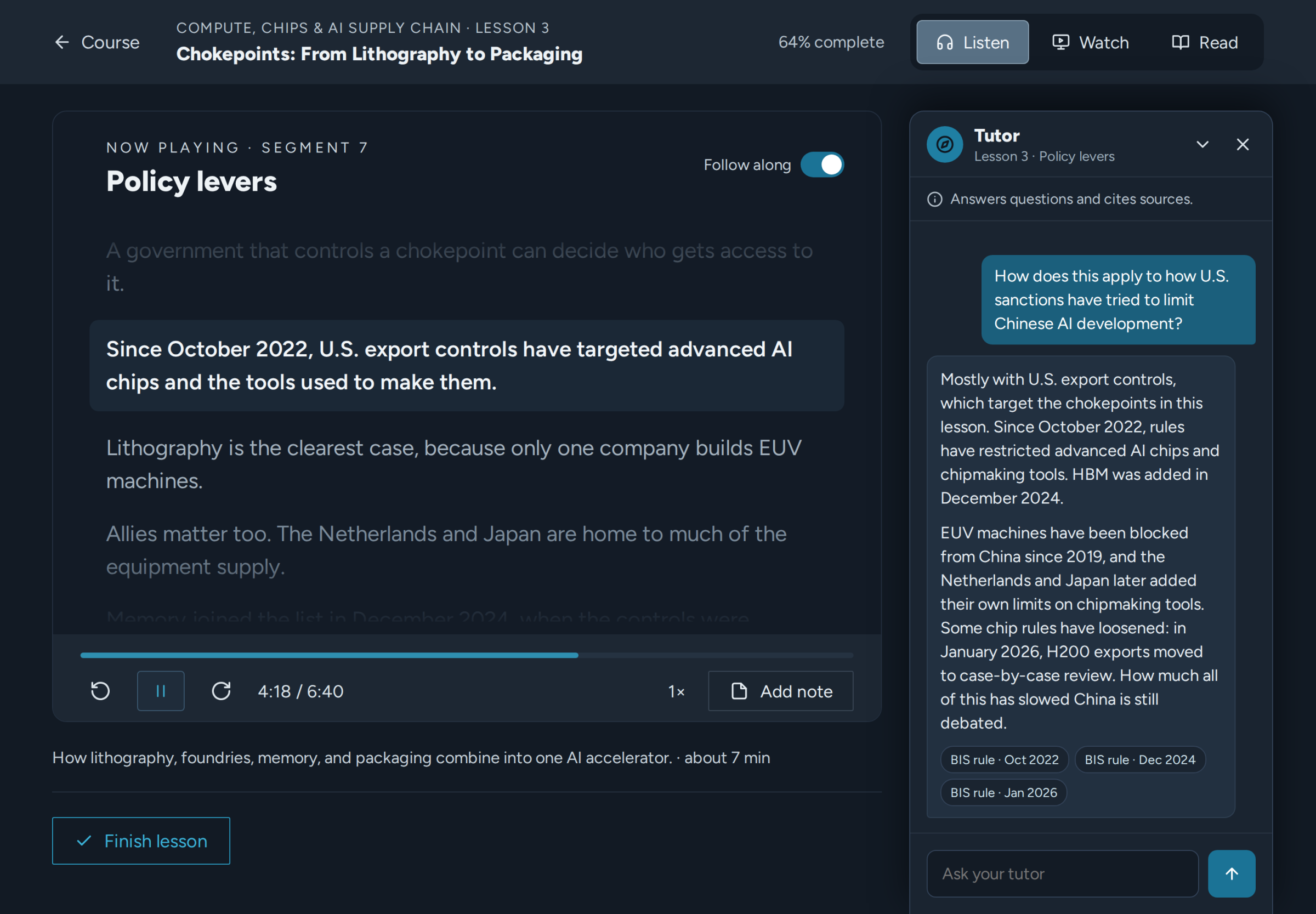Screen dimensions: 1316x914
Task: Finish the lesson
Action: [x=141, y=841]
